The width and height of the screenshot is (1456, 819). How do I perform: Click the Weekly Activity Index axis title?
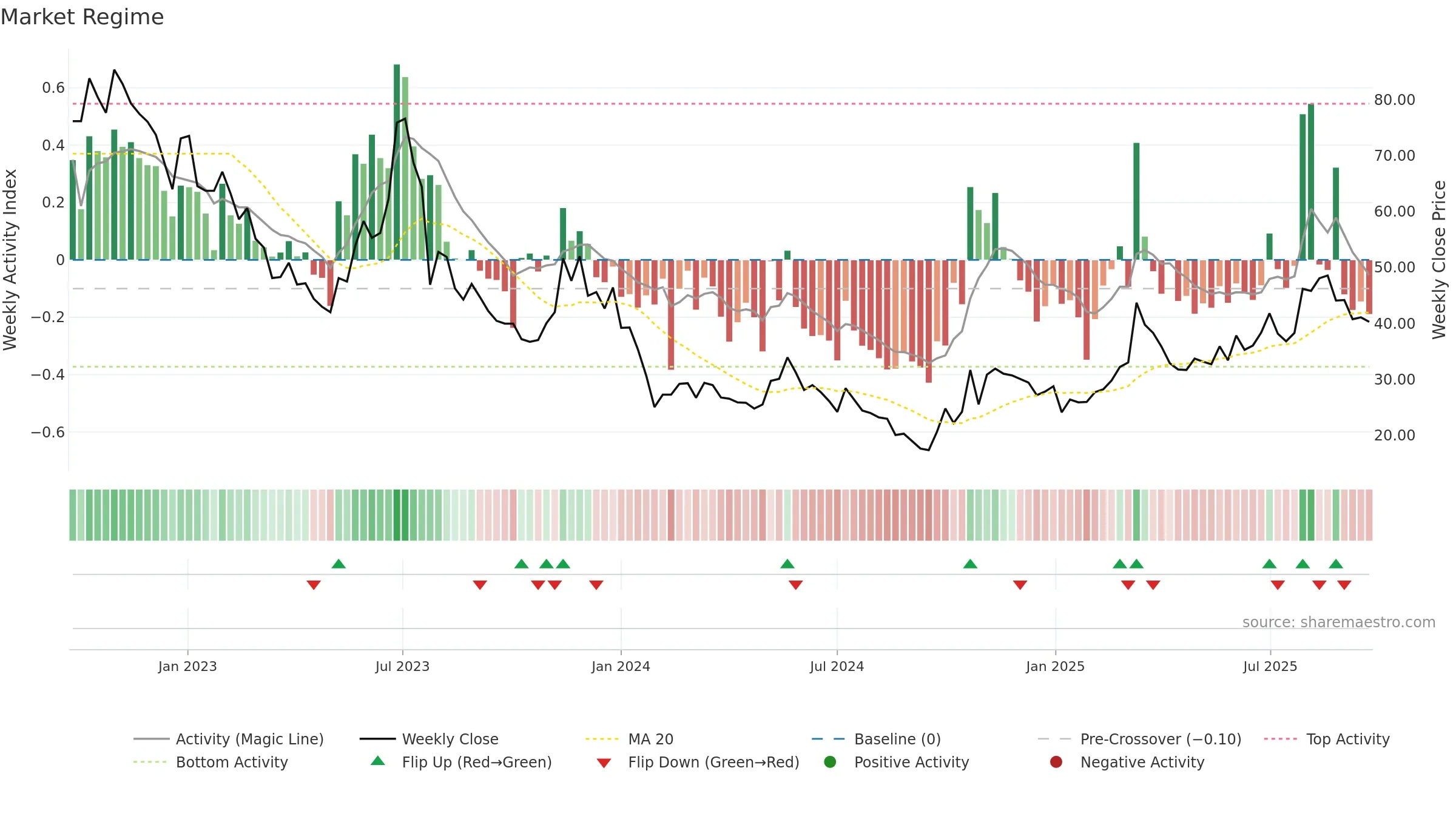(10, 260)
